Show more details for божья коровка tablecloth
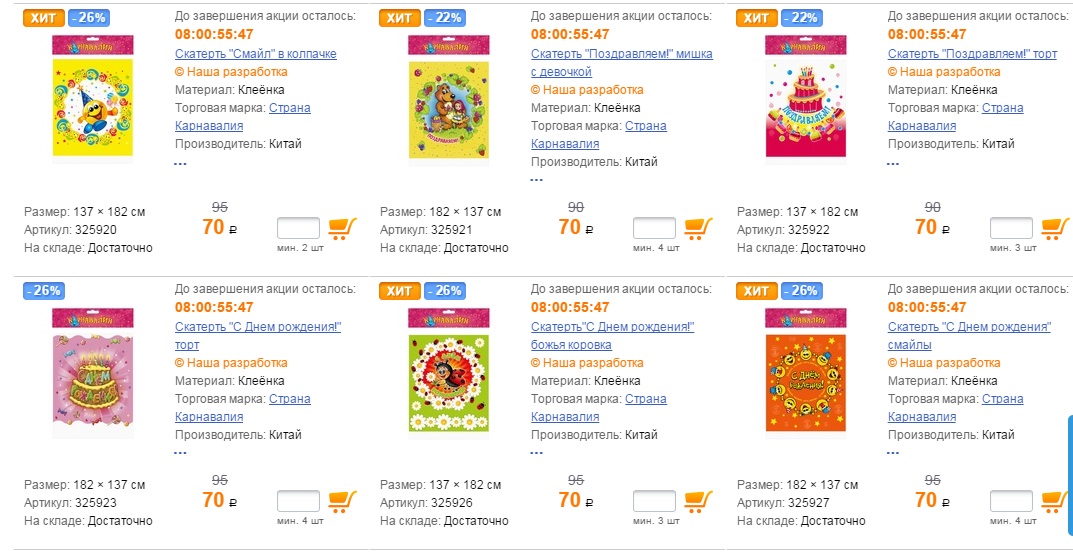The width and height of the screenshot is (1073, 553). pos(537,453)
